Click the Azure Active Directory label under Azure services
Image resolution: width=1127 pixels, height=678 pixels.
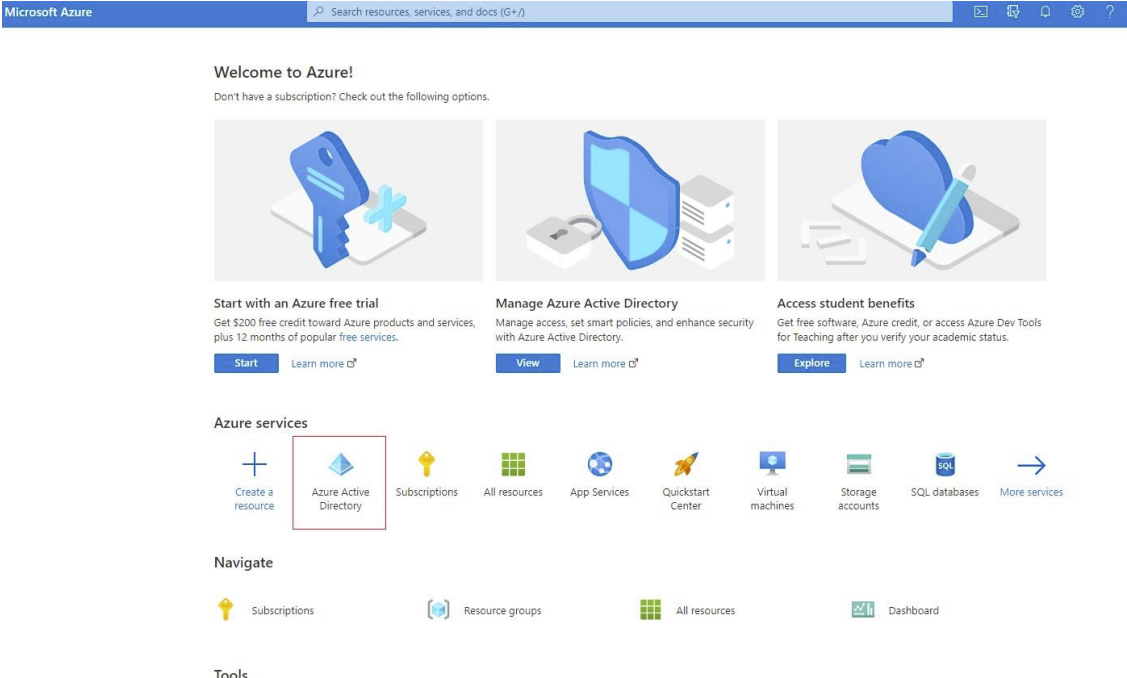coord(341,499)
